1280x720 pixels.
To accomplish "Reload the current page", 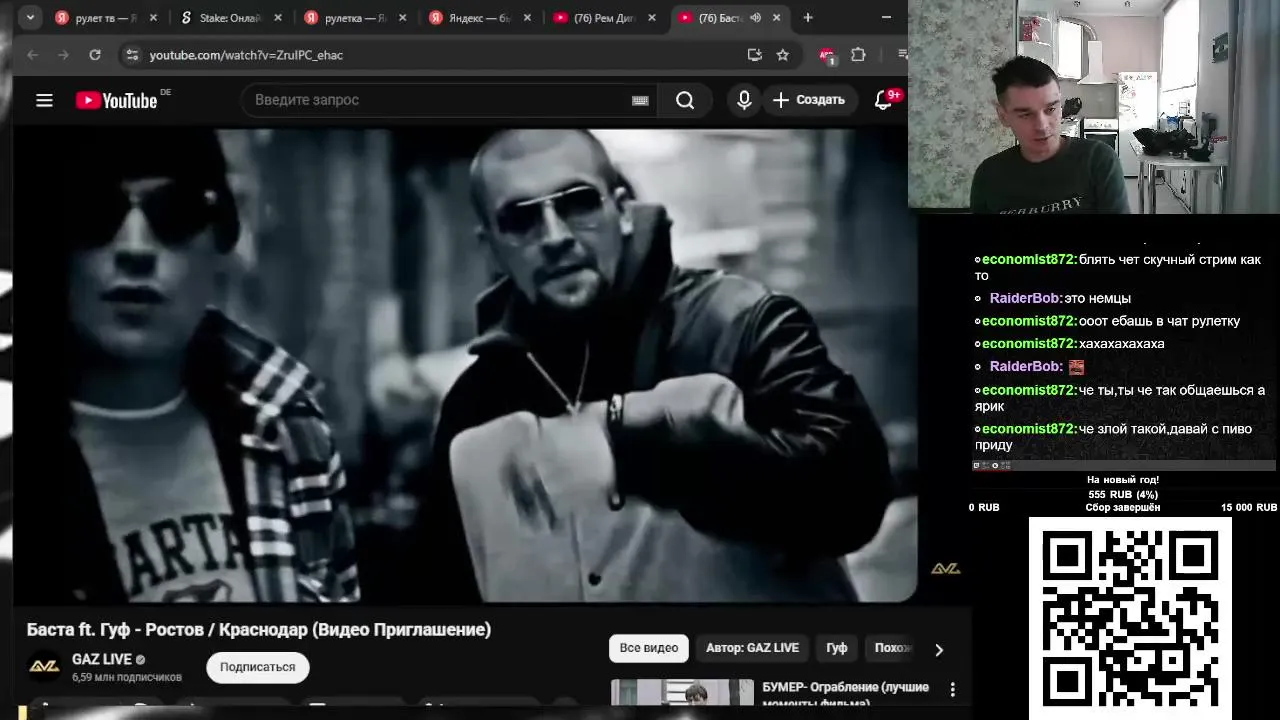I will tap(95, 55).
